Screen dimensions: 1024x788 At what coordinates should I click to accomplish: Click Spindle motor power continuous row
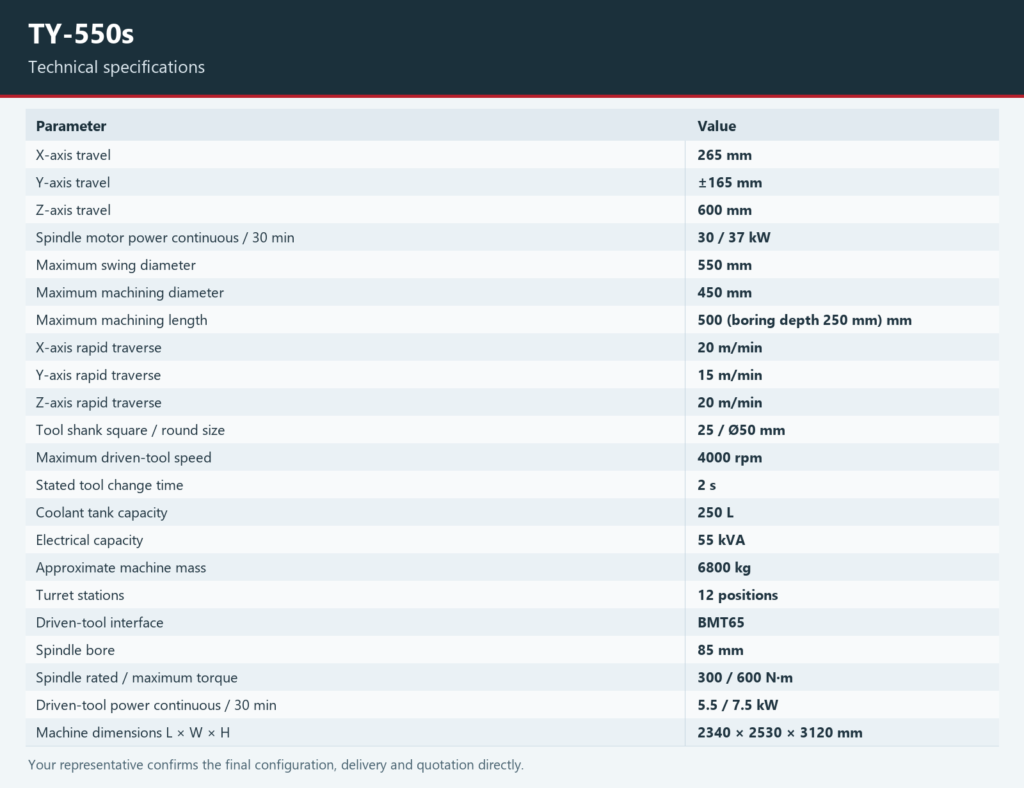[512, 238]
